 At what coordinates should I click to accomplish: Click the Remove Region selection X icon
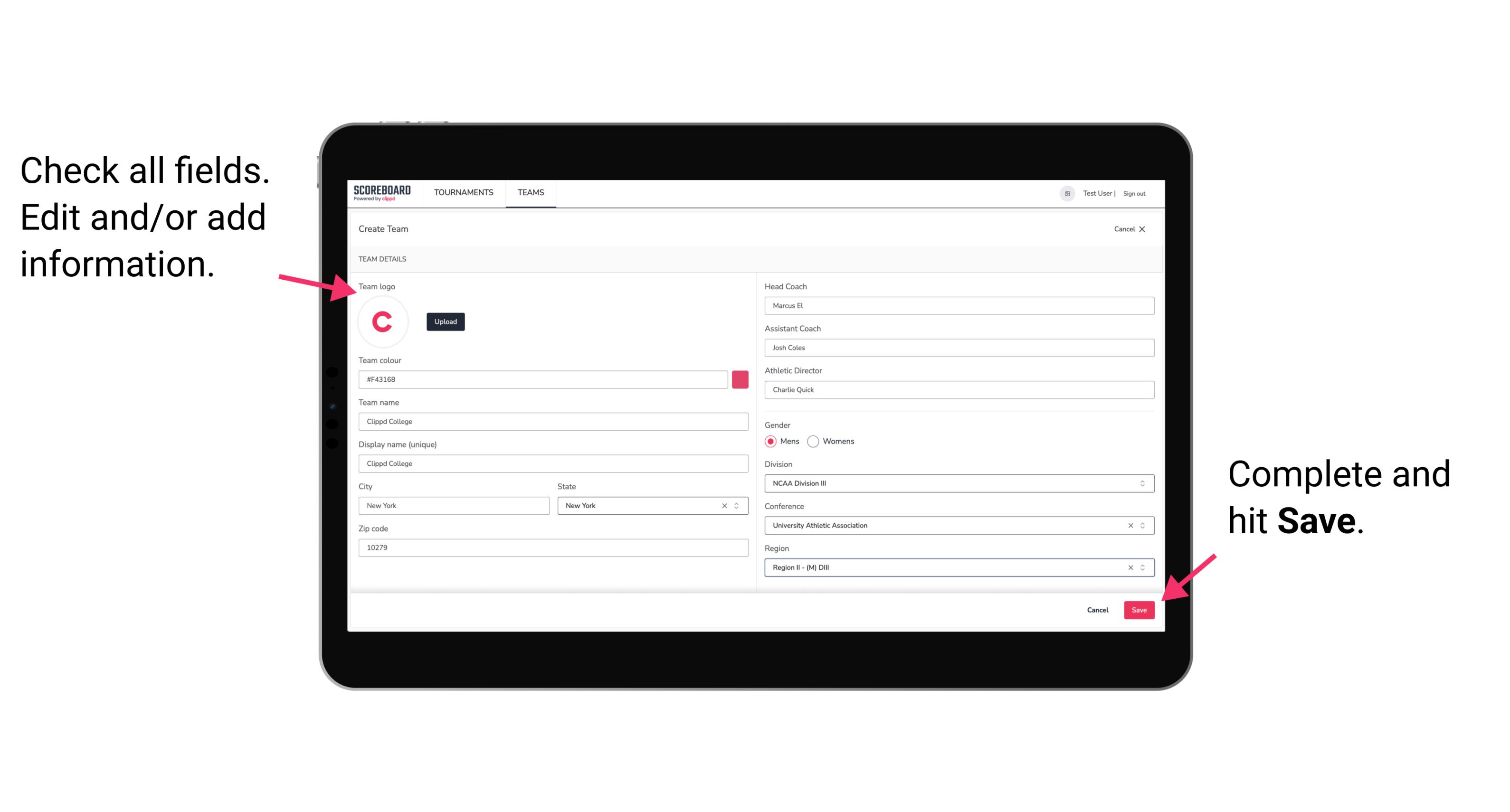[1129, 567]
